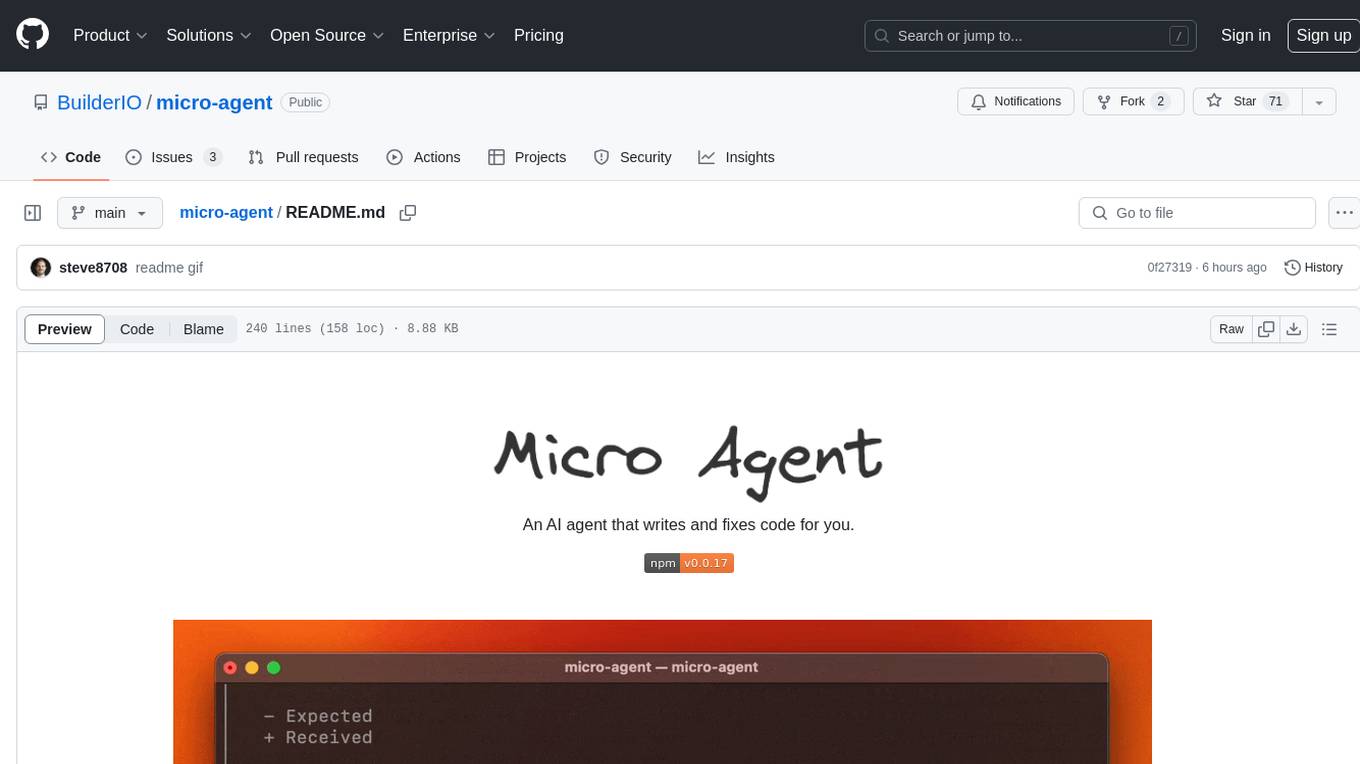Fork the repository
Viewport: 1360px width, 764px height.
pos(1132,102)
